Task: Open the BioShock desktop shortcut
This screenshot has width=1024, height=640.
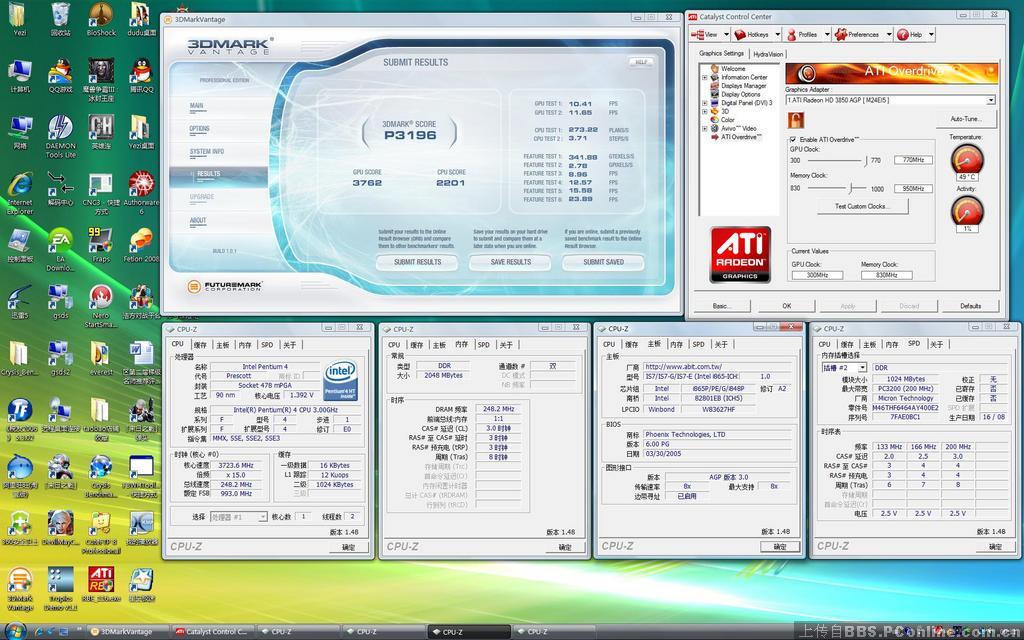Action: pos(101,16)
